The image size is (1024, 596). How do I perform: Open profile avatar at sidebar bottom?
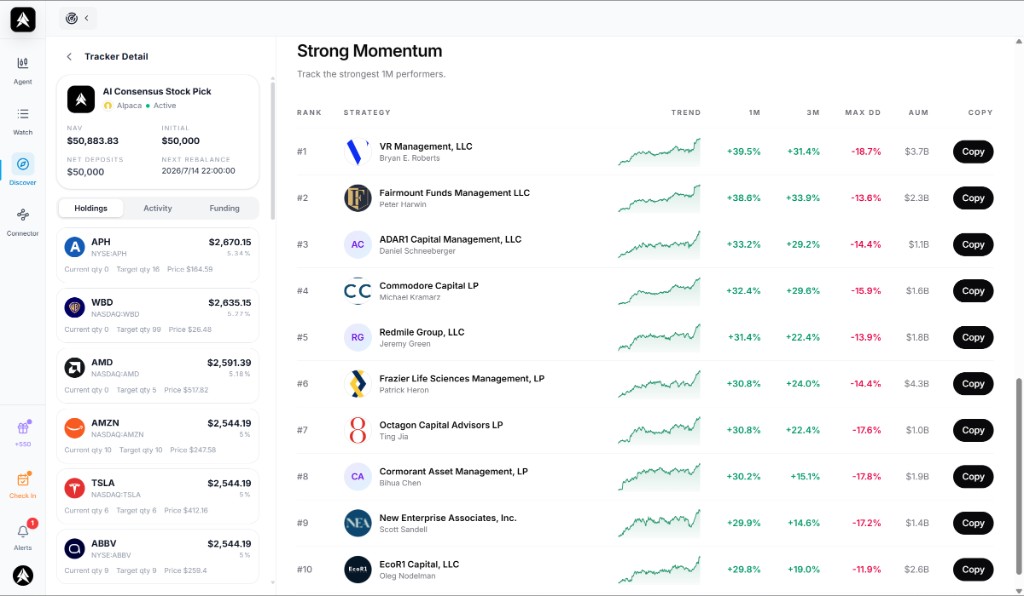point(23,575)
